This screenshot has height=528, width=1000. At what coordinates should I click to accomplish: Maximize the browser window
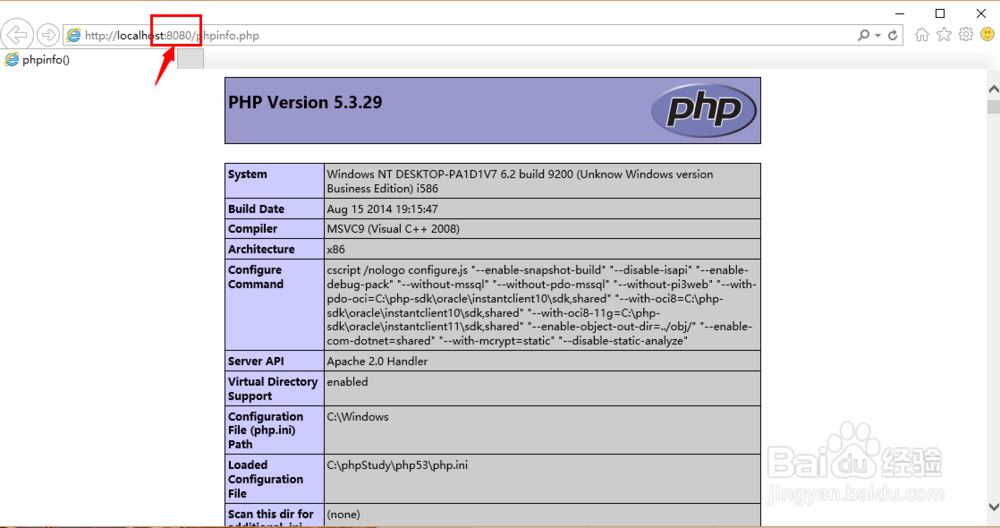tap(940, 13)
